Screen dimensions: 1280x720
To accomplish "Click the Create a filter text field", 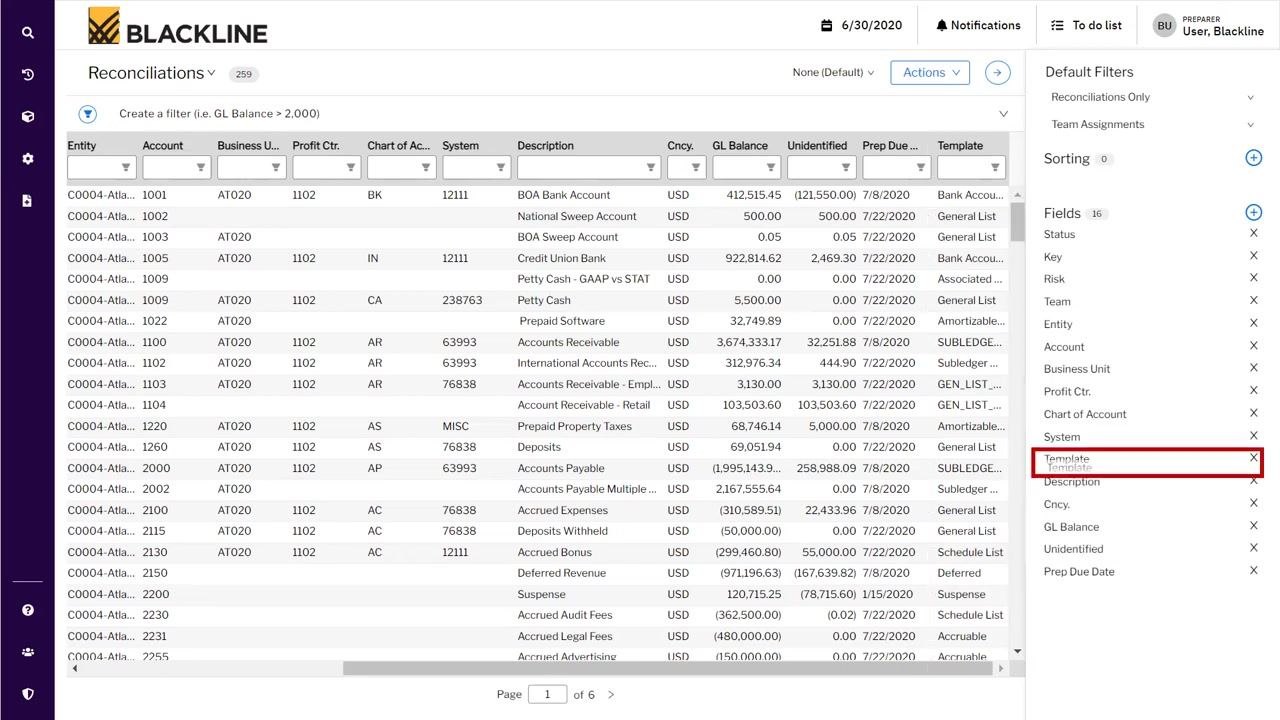I will (219, 113).
